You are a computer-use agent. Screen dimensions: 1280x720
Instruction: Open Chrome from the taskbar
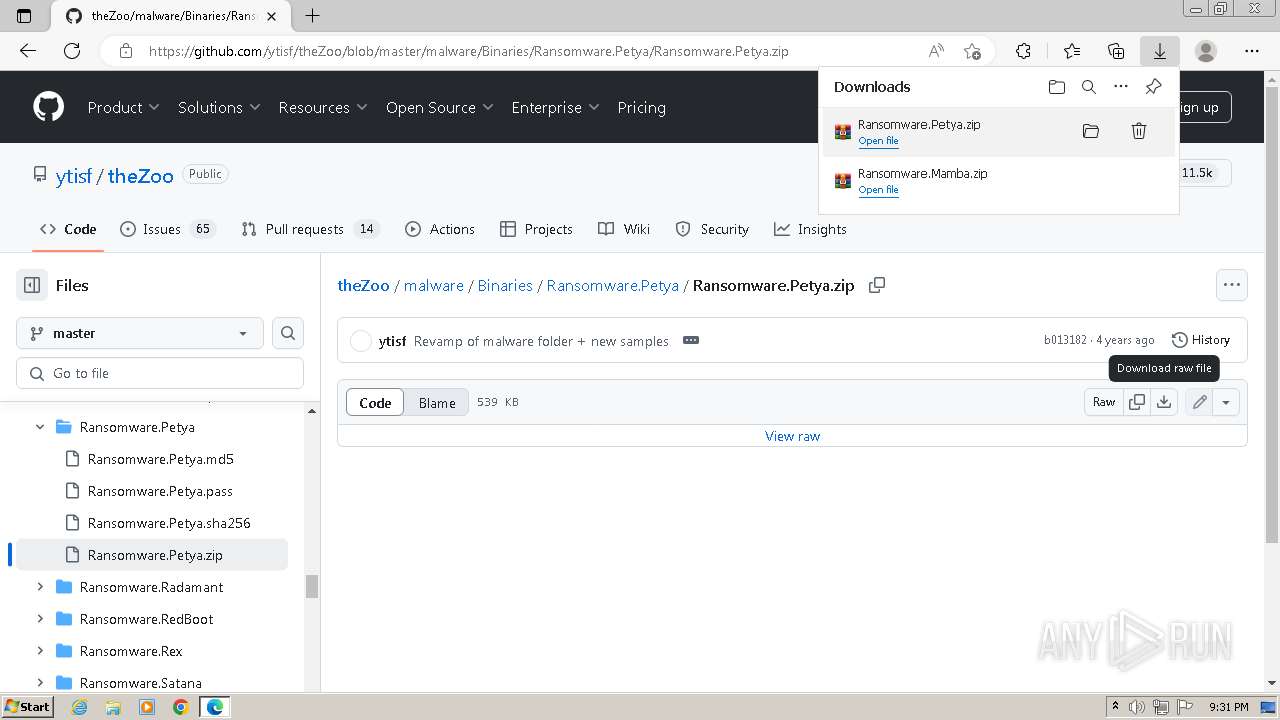coord(180,707)
